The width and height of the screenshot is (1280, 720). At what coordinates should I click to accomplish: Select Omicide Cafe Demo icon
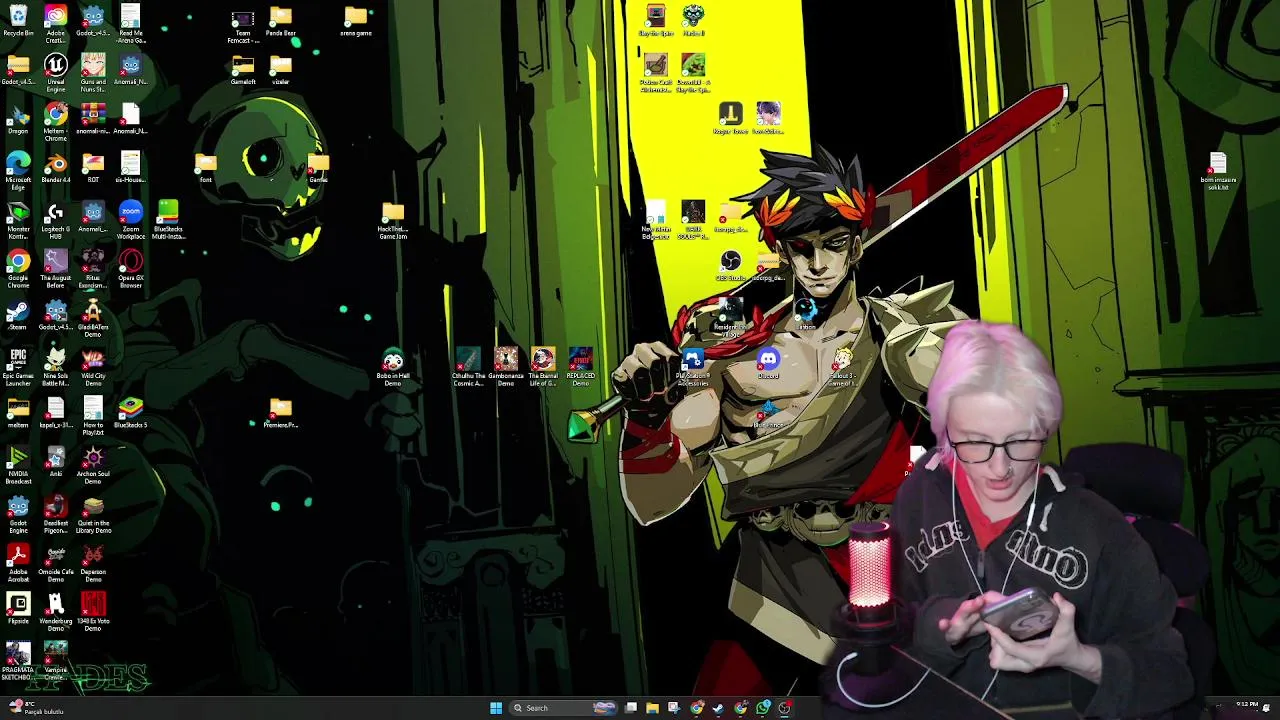56,563
